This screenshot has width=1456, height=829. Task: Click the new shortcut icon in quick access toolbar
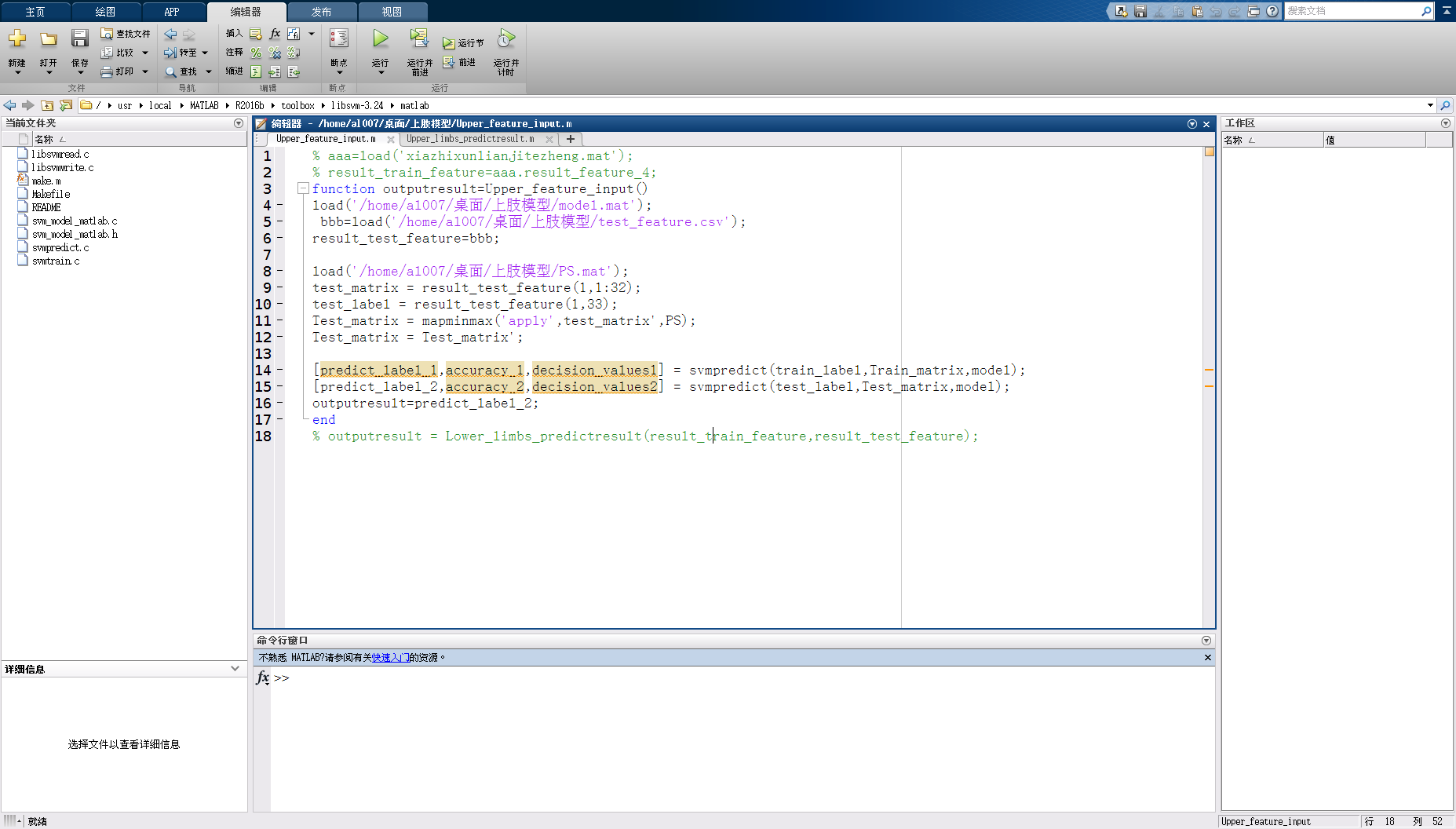pos(1122,11)
